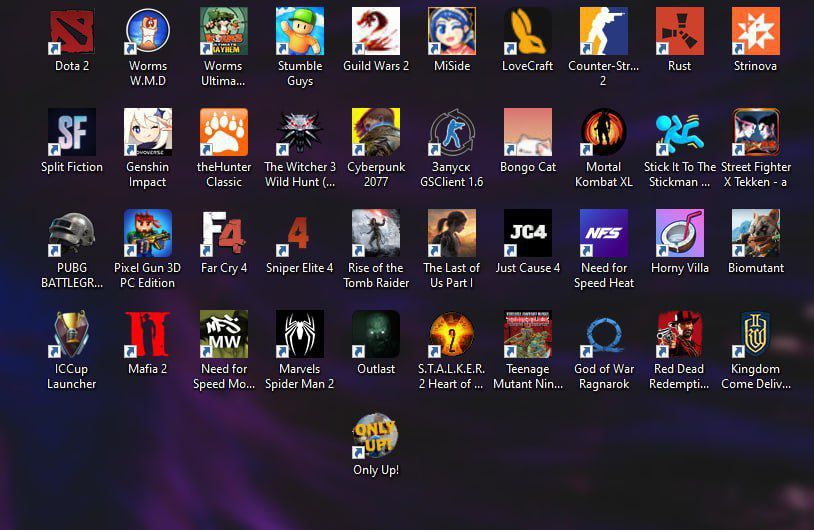Click the Cyberpunk 2077 shortcut
The width and height of the screenshot is (814, 530).
coord(376,132)
